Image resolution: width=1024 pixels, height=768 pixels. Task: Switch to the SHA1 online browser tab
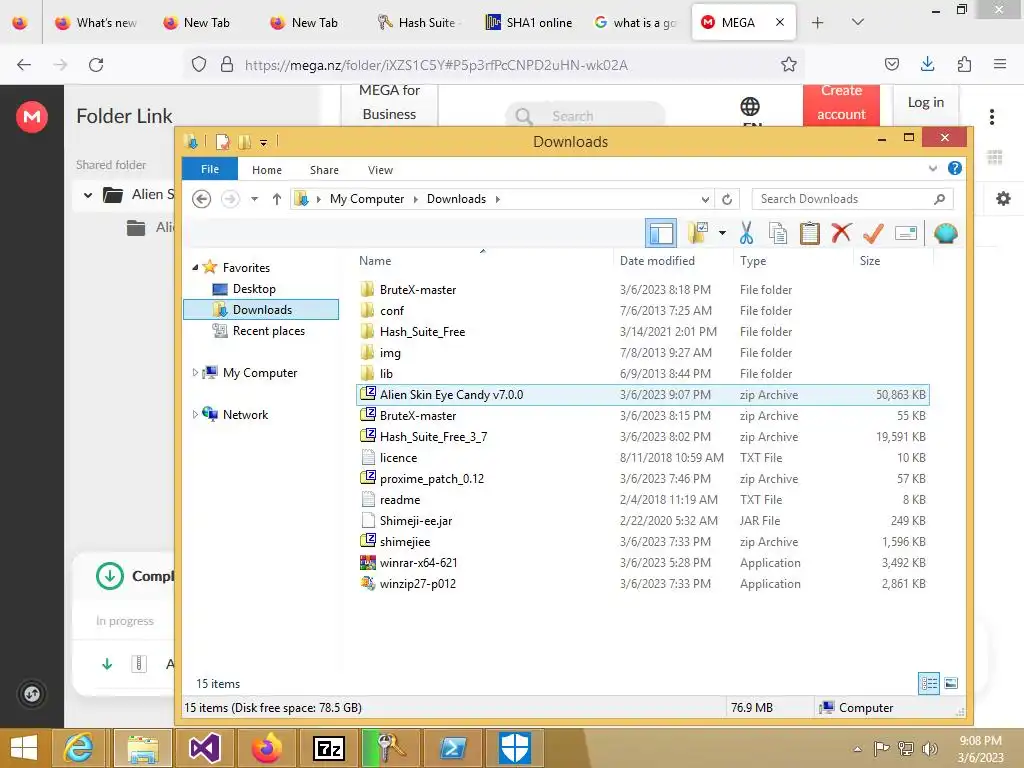[x=530, y=23]
